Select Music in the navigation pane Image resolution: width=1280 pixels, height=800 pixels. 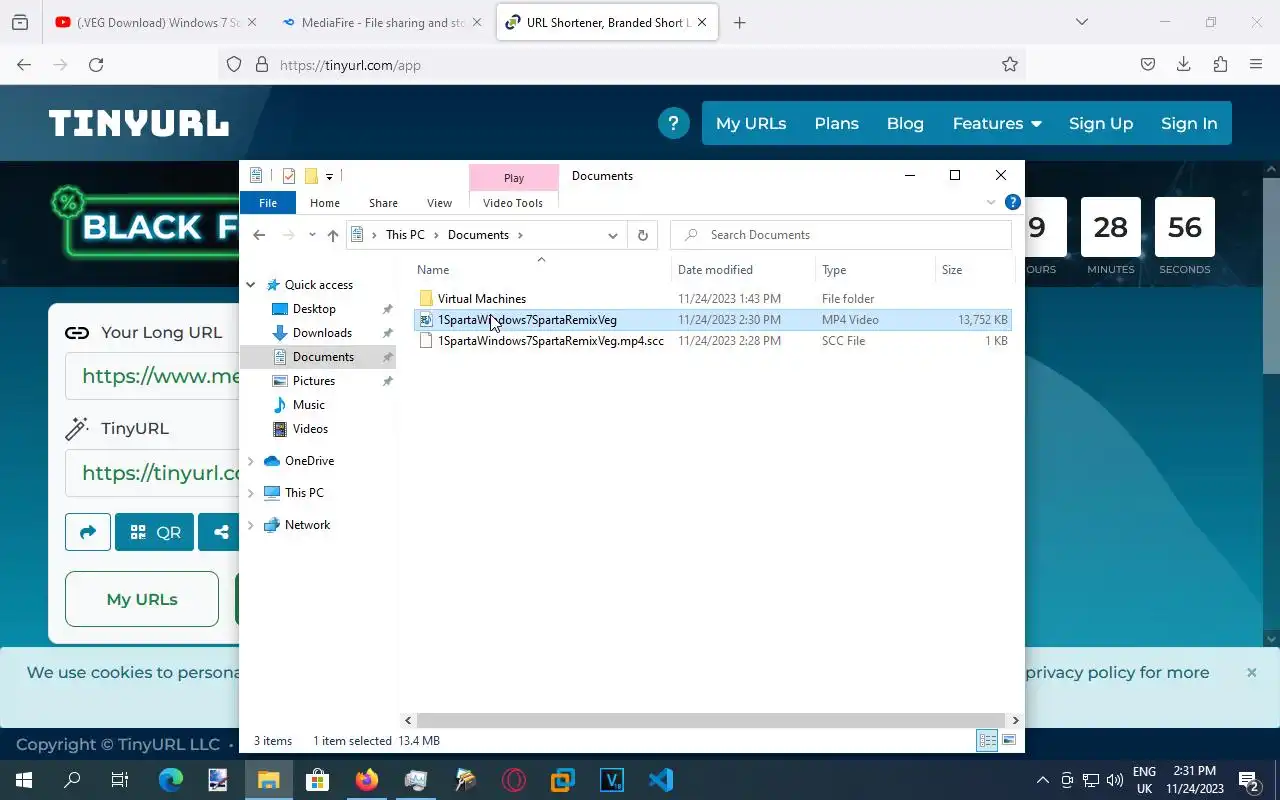(308, 405)
